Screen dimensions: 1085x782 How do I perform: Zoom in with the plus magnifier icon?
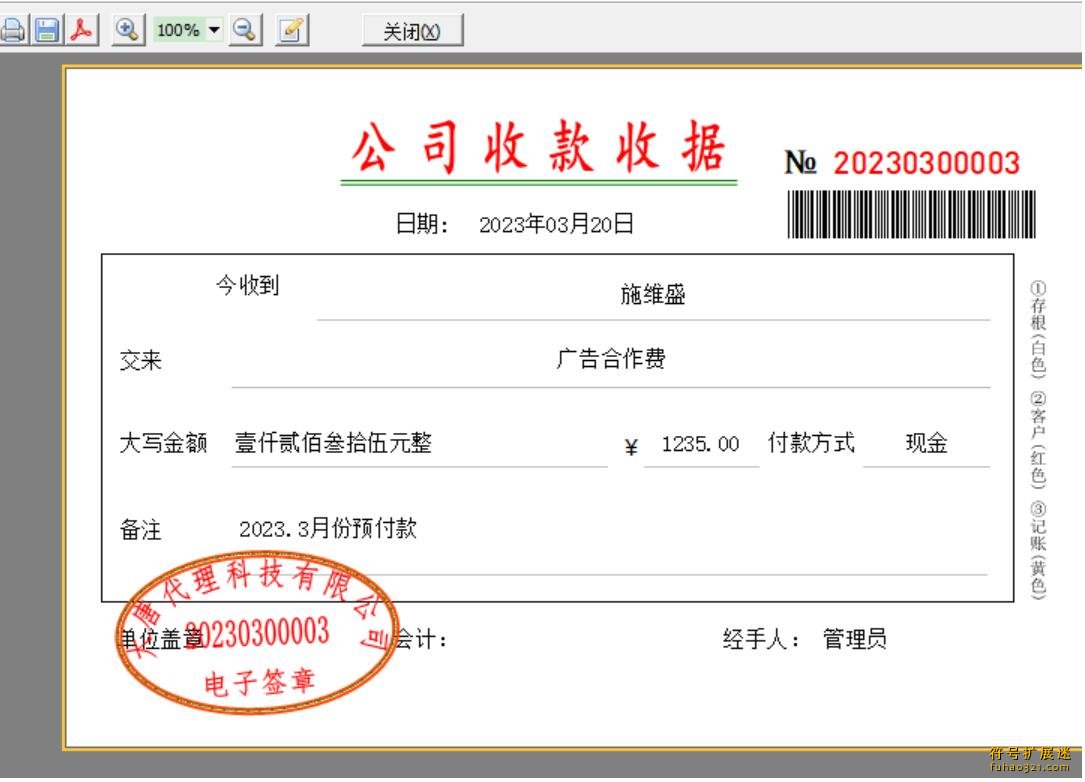(128, 30)
